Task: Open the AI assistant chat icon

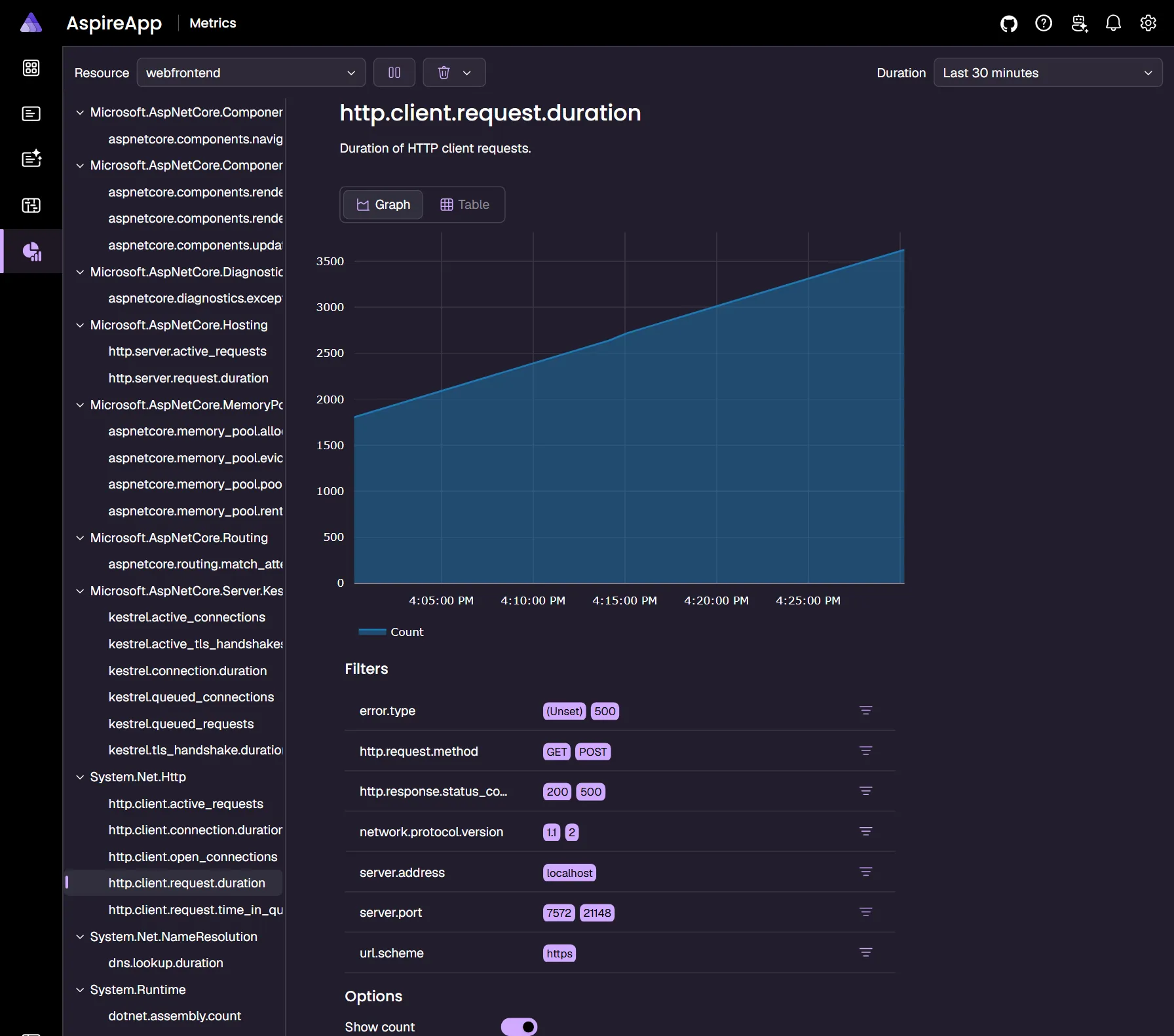Action: click(x=1079, y=24)
